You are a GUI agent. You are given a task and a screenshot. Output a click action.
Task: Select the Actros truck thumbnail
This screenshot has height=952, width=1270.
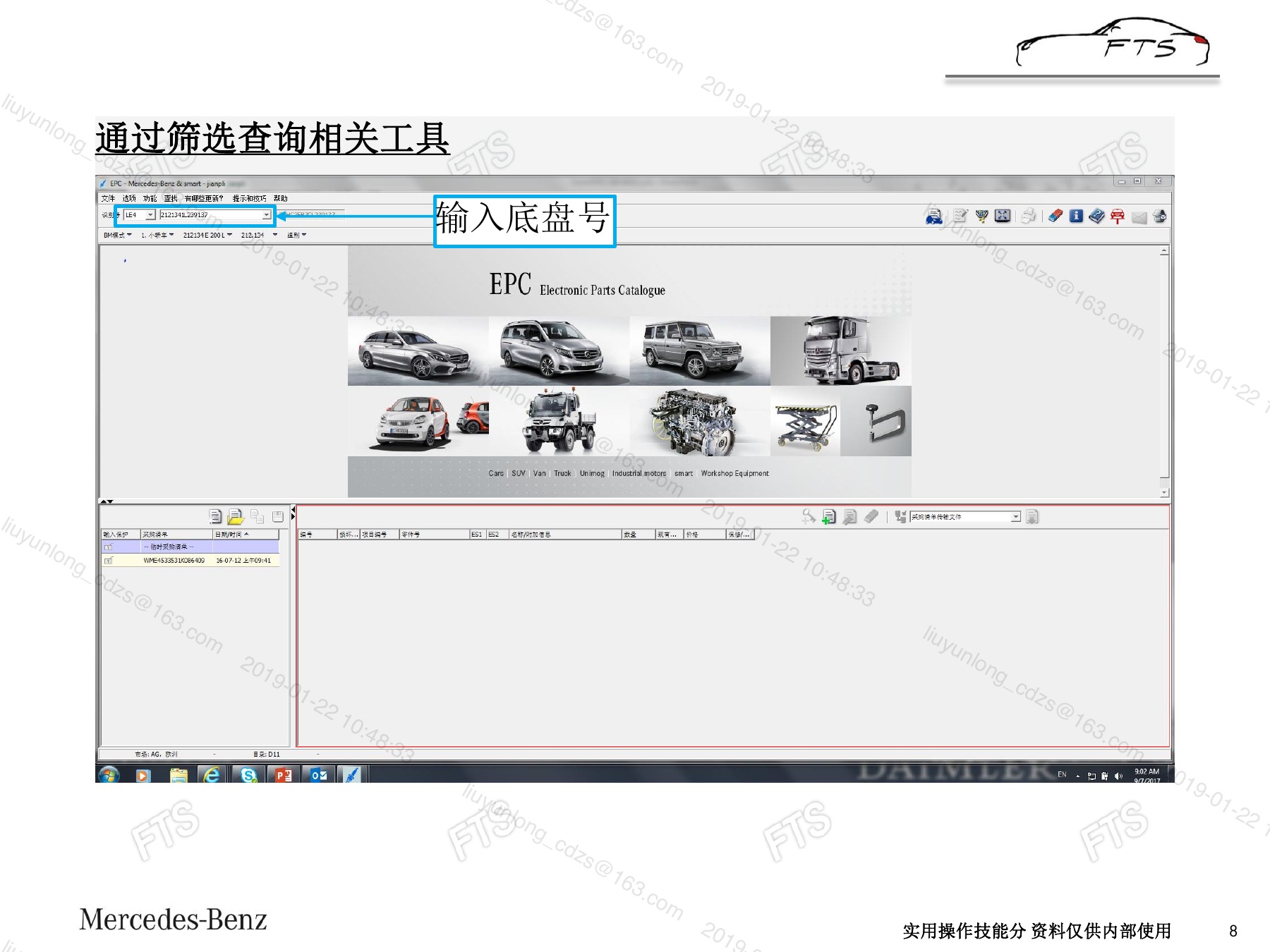pyautogui.click(x=841, y=350)
